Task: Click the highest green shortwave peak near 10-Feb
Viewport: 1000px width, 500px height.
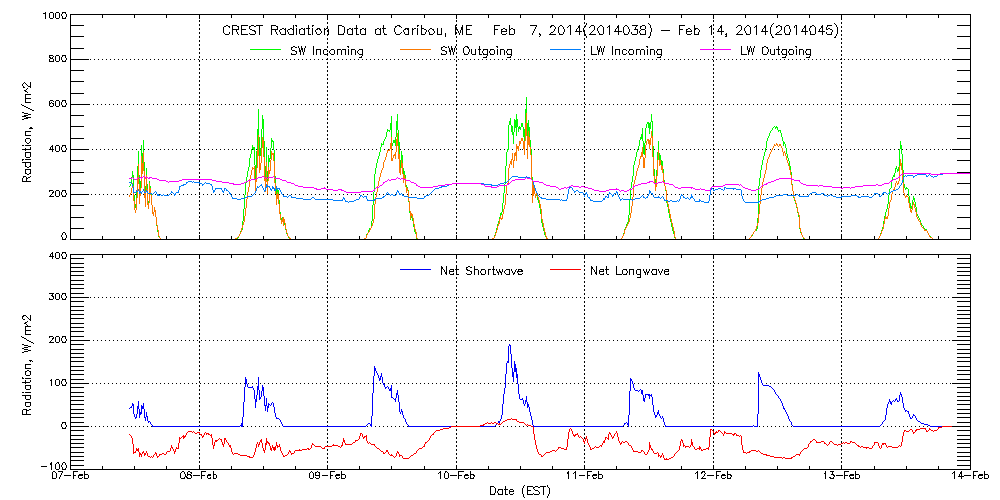Action: click(x=526, y=98)
